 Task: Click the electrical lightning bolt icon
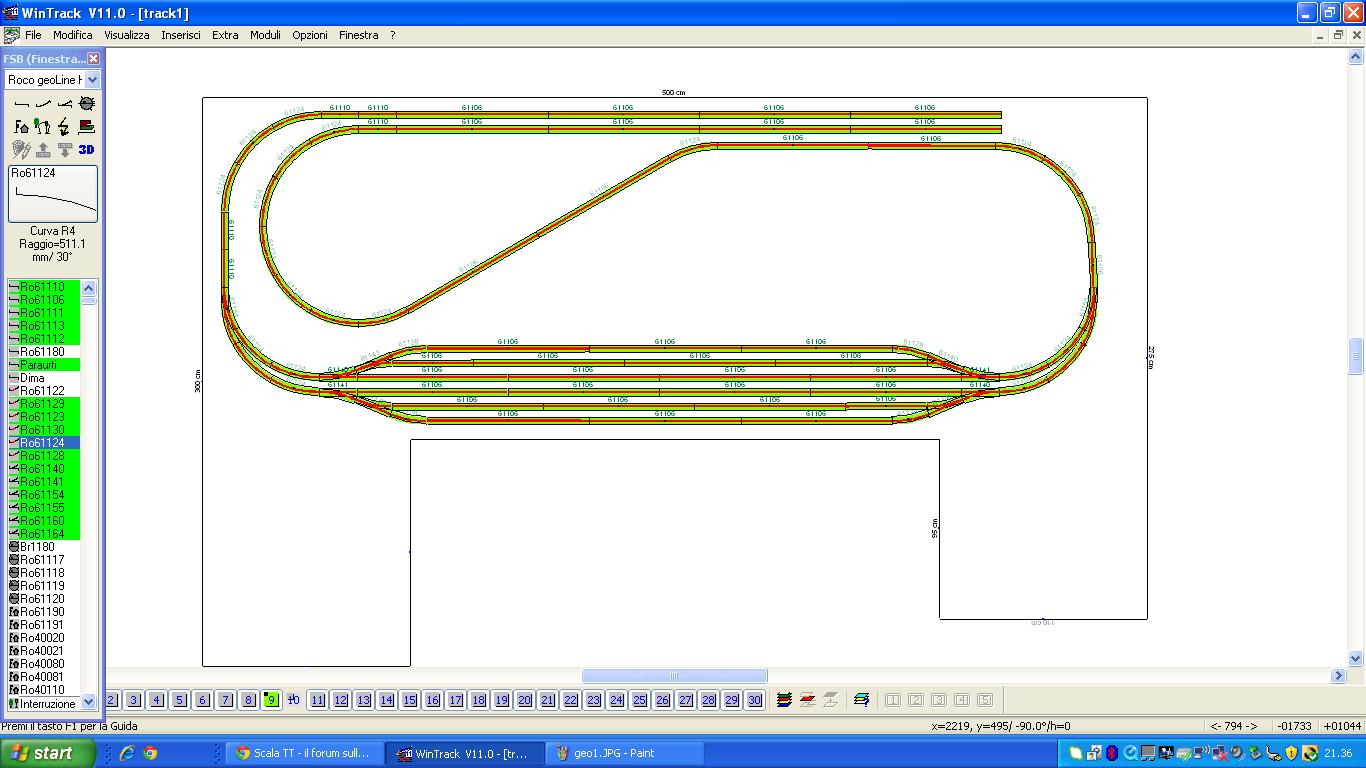[65, 126]
